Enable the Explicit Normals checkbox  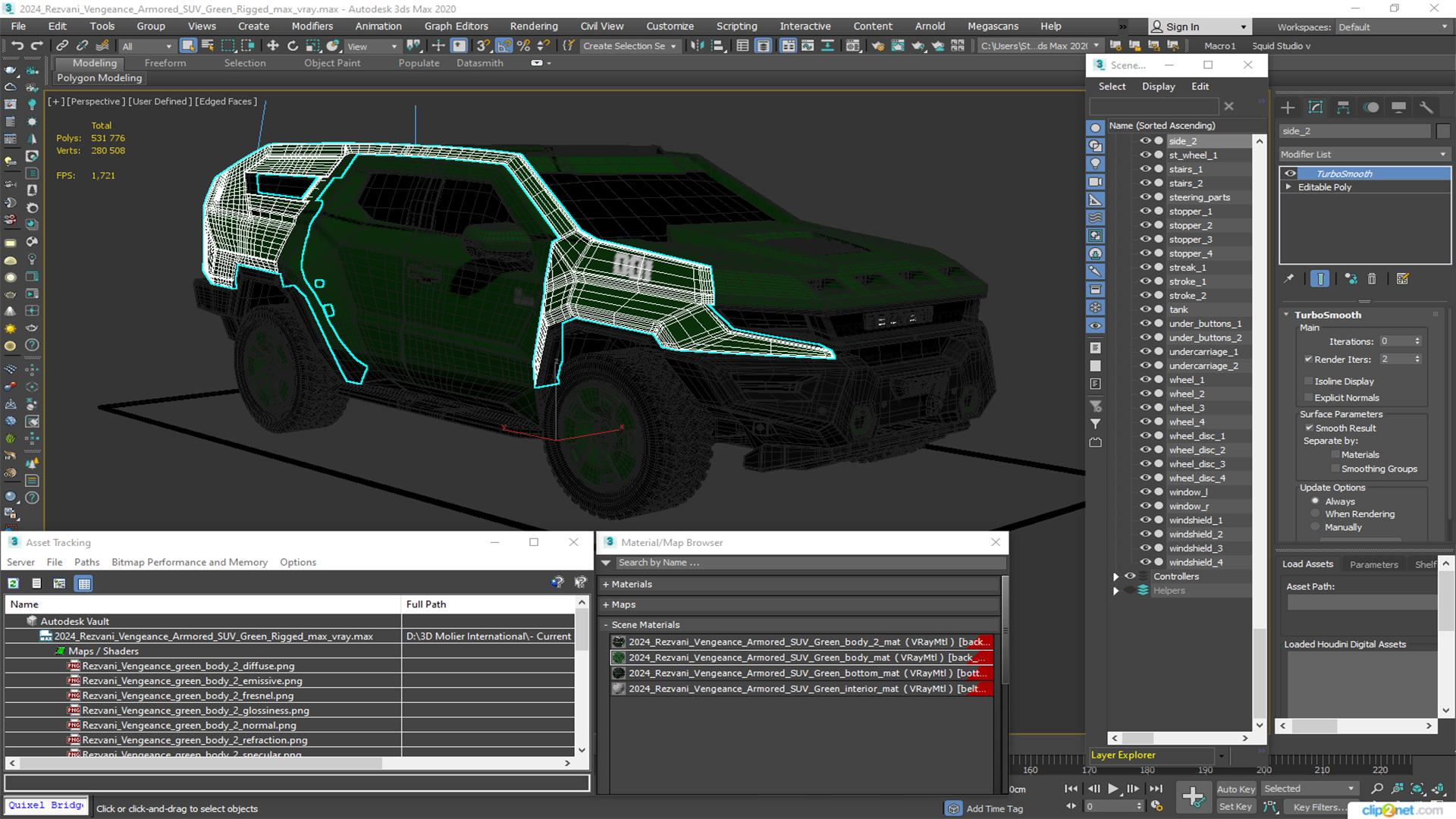[x=1308, y=398]
